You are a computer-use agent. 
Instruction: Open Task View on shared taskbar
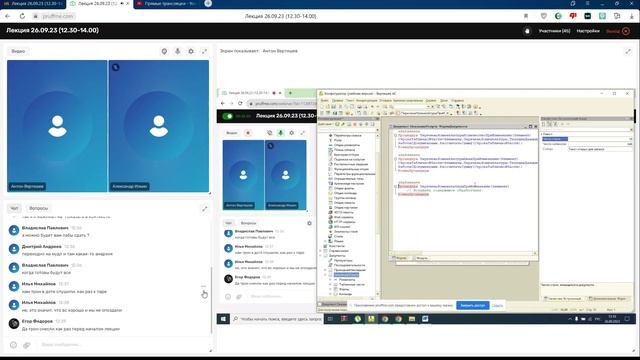coord(330,319)
